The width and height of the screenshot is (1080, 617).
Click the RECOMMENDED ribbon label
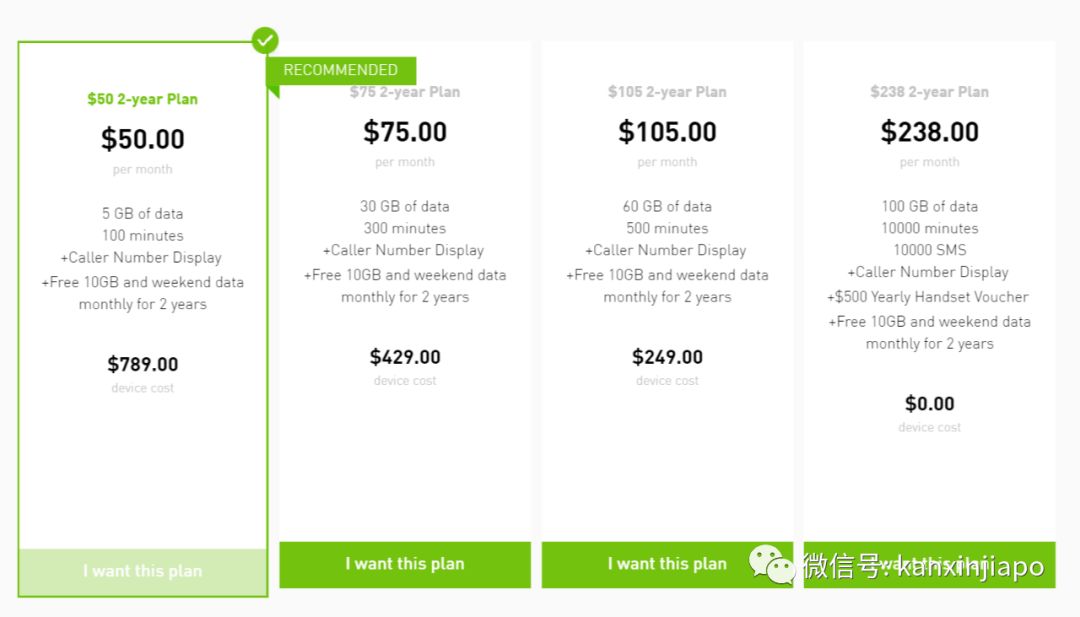[340, 70]
